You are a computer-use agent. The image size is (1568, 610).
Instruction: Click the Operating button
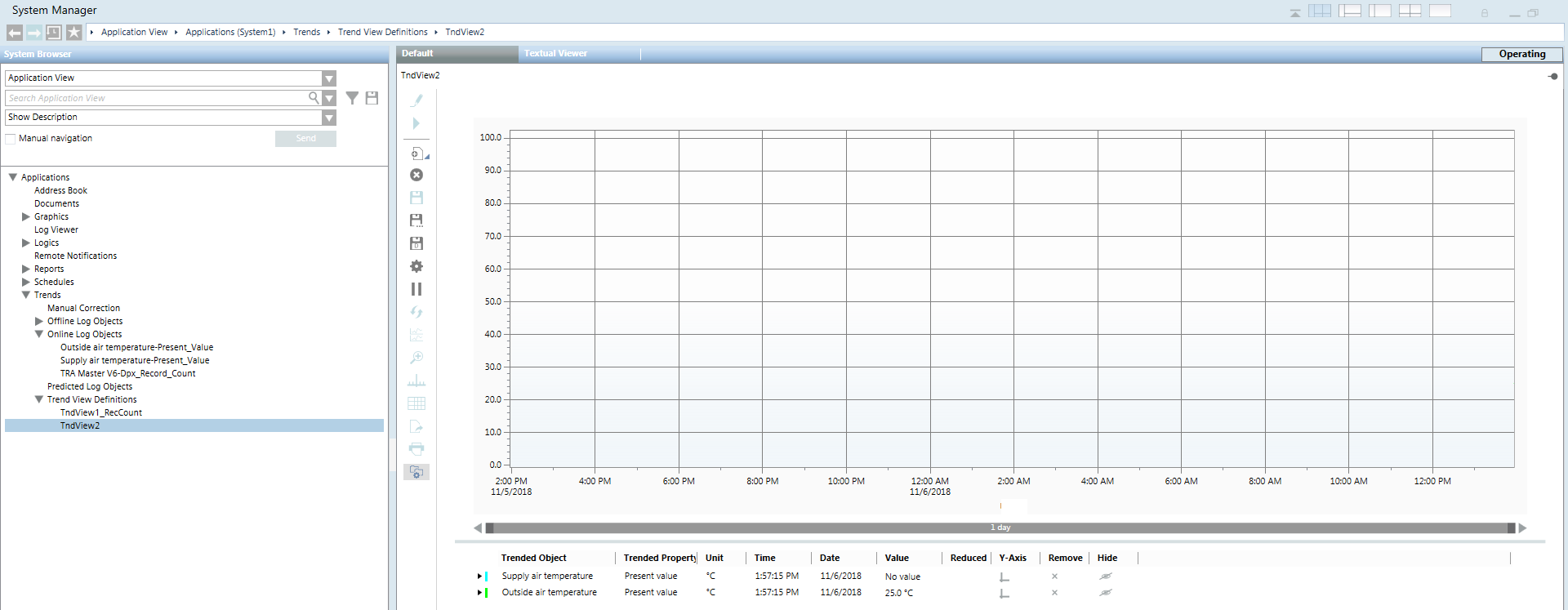click(x=1521, y=54)
